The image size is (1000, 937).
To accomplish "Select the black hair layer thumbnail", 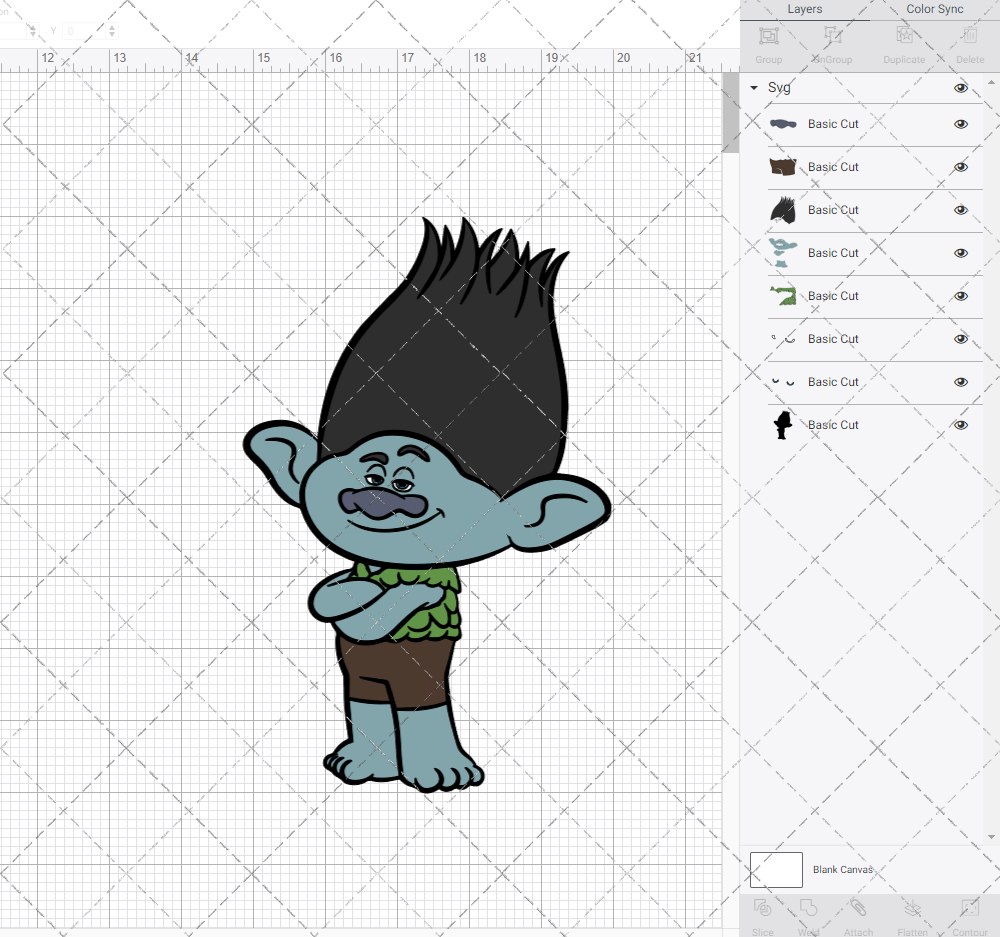I will (x=783, y=210).
